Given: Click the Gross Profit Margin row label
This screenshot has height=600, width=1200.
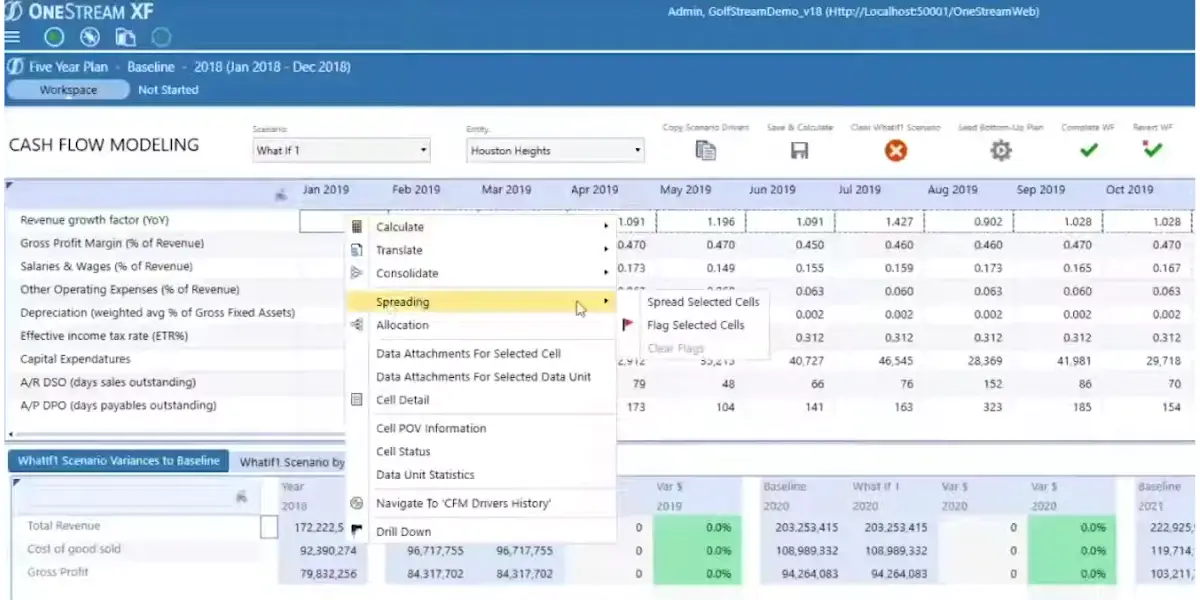Looking at the screenshot, I should (112, 243).
